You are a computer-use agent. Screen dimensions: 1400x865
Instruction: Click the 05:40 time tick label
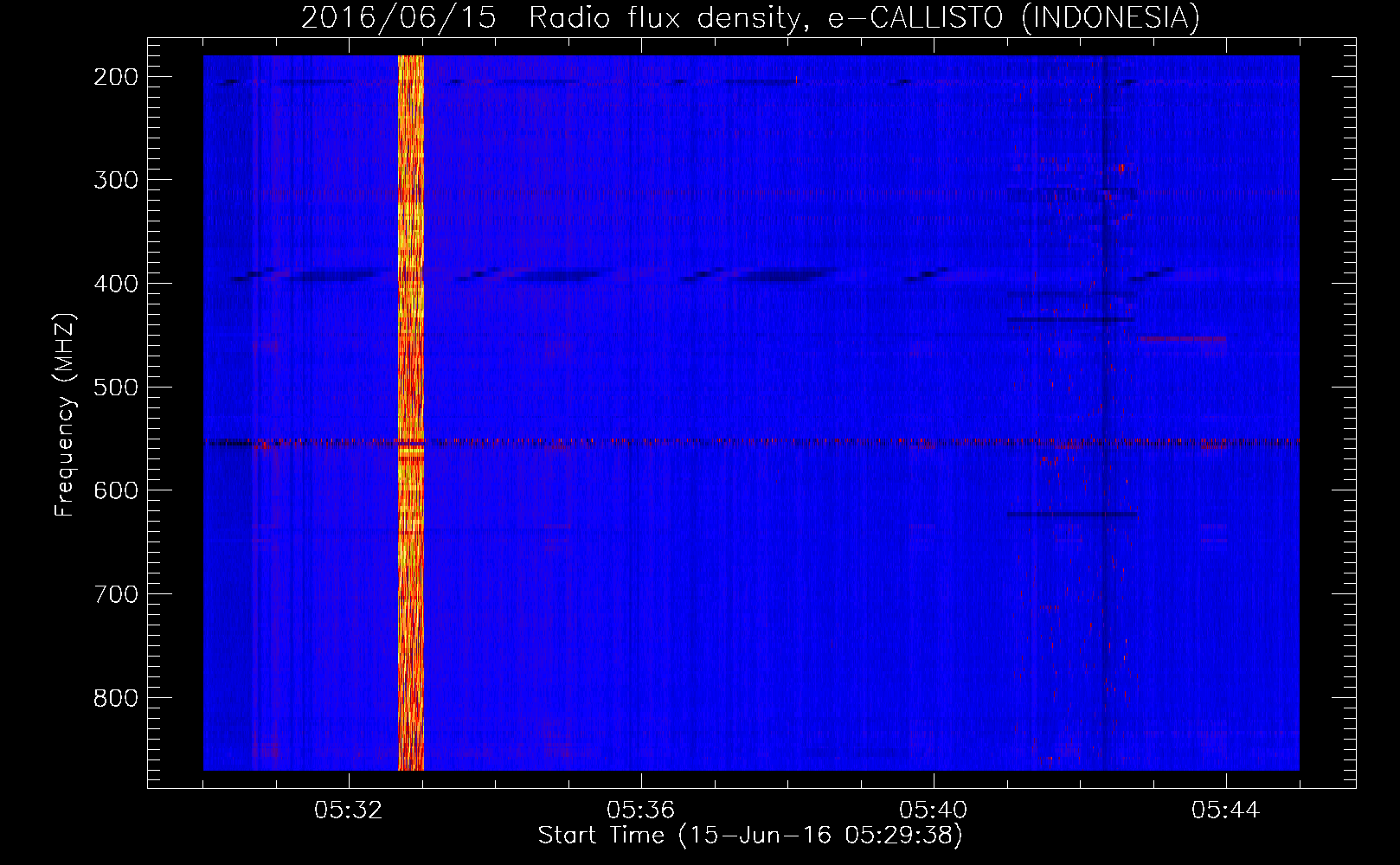[934, 811]
